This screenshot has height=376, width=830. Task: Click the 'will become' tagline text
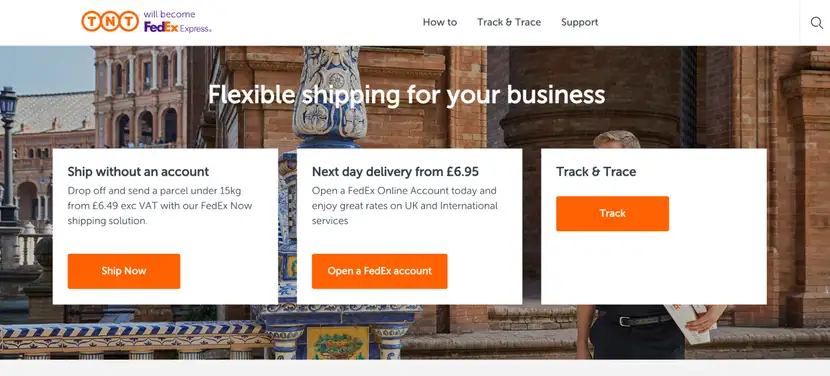[x=169, y=14]
